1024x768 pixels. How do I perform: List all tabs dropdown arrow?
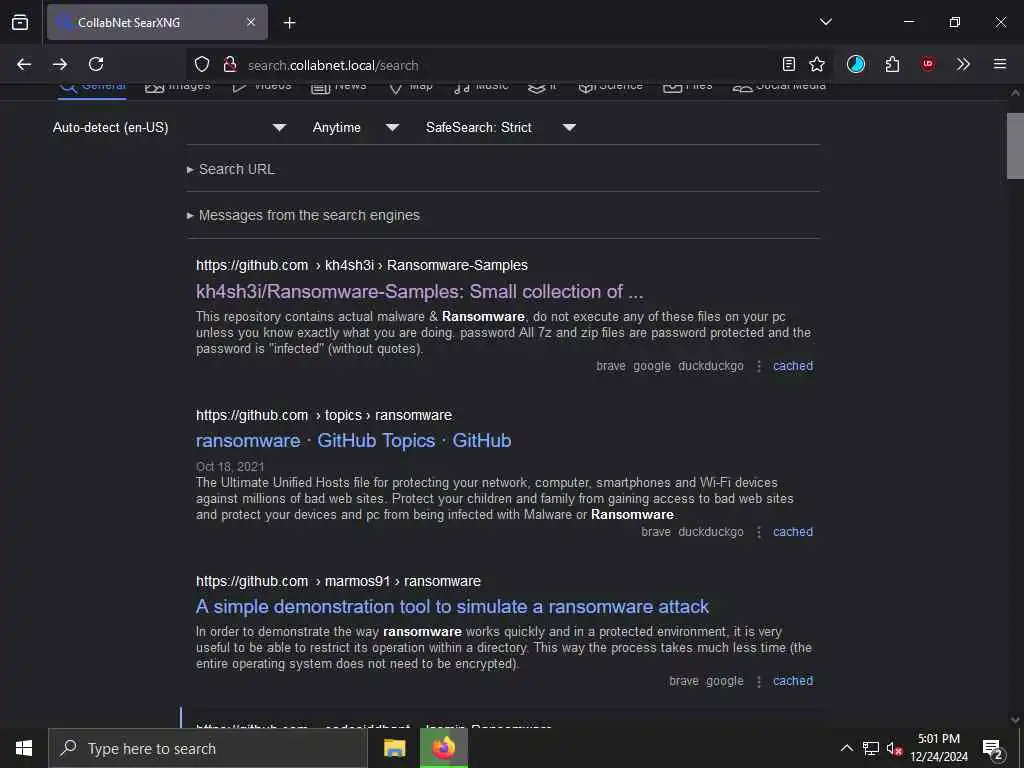coord(825,22)
